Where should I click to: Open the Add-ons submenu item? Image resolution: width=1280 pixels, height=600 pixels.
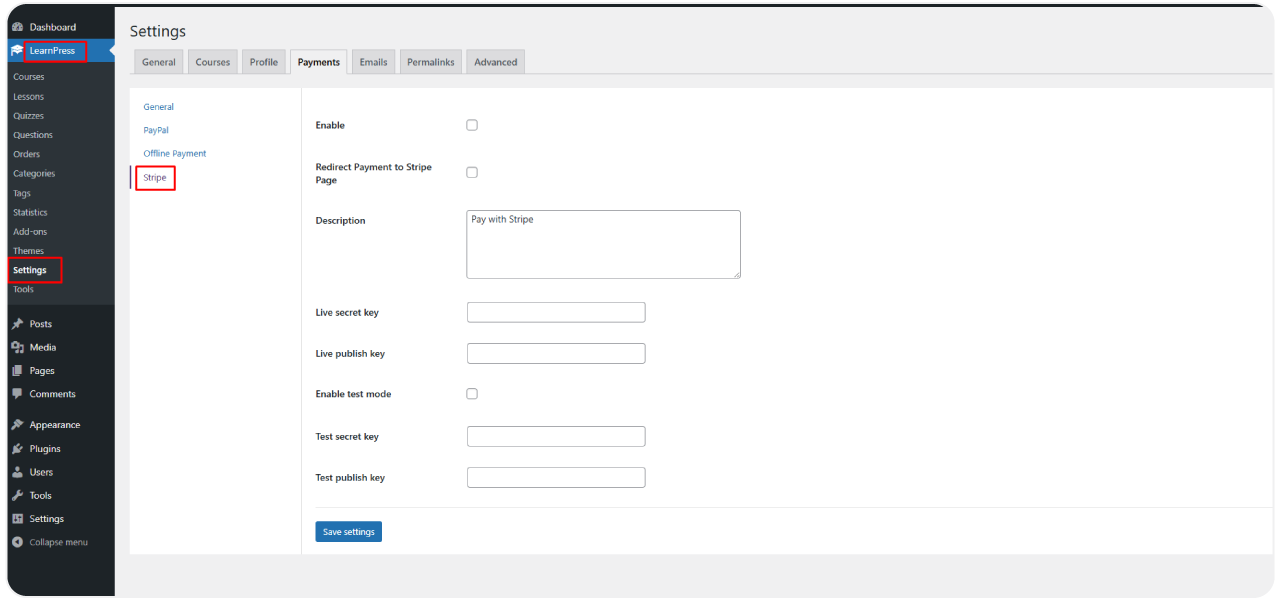(30, 232)
